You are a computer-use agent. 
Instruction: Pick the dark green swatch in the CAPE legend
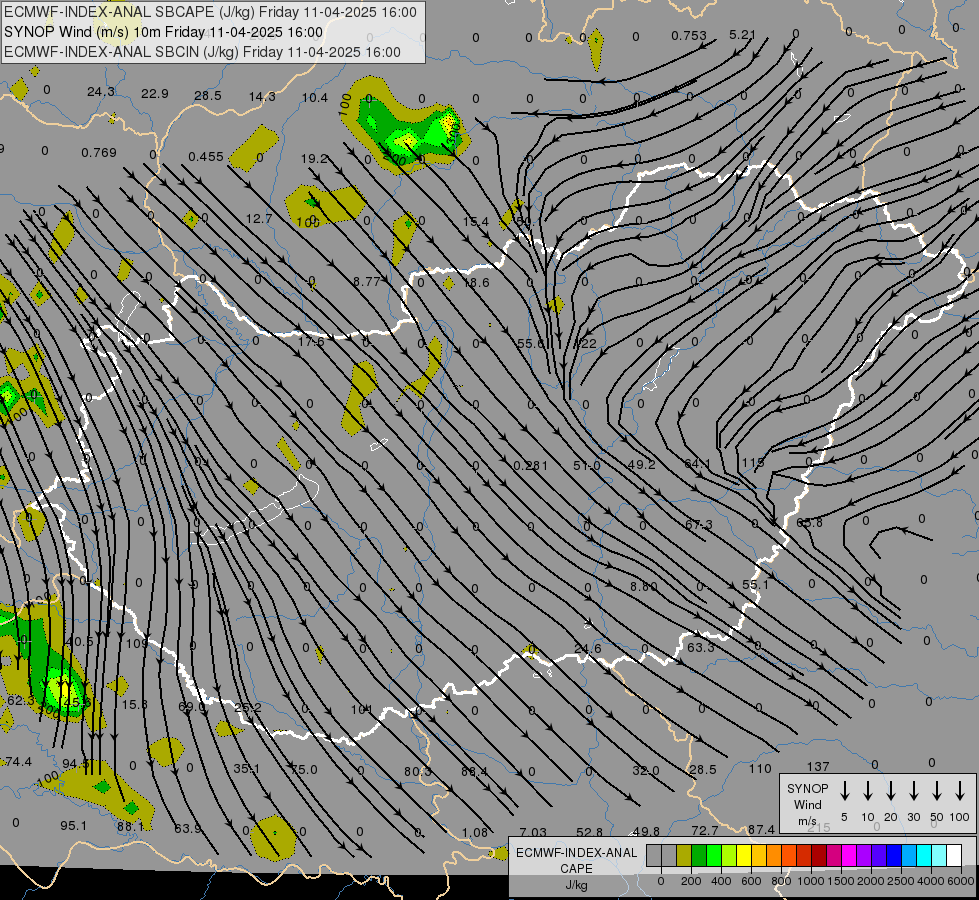click(x=699, y=856)
